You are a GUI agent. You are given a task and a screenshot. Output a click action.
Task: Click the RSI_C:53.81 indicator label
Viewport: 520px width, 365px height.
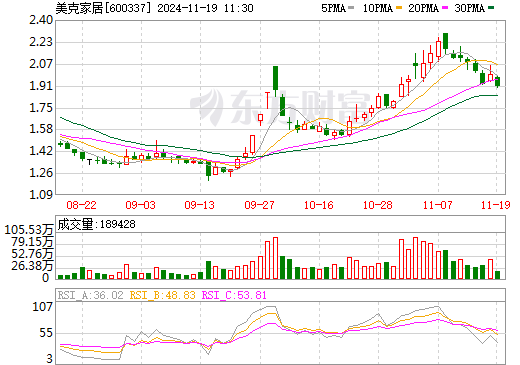pyautogui.click(x=234, y=295)
